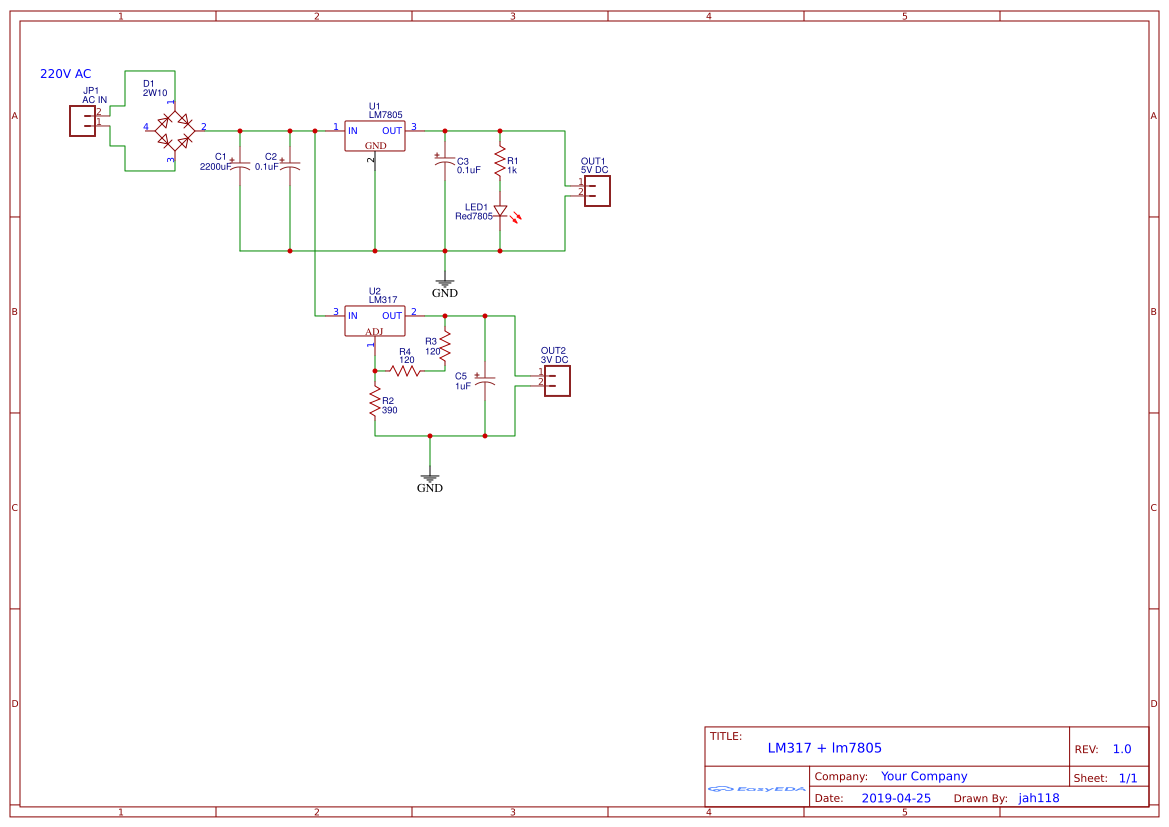Select the OUT2 3V DC connector symbol
Image resolution: width=1169 pixels, height=827 pixels.
pyautogui.click(x=556, y=381)
